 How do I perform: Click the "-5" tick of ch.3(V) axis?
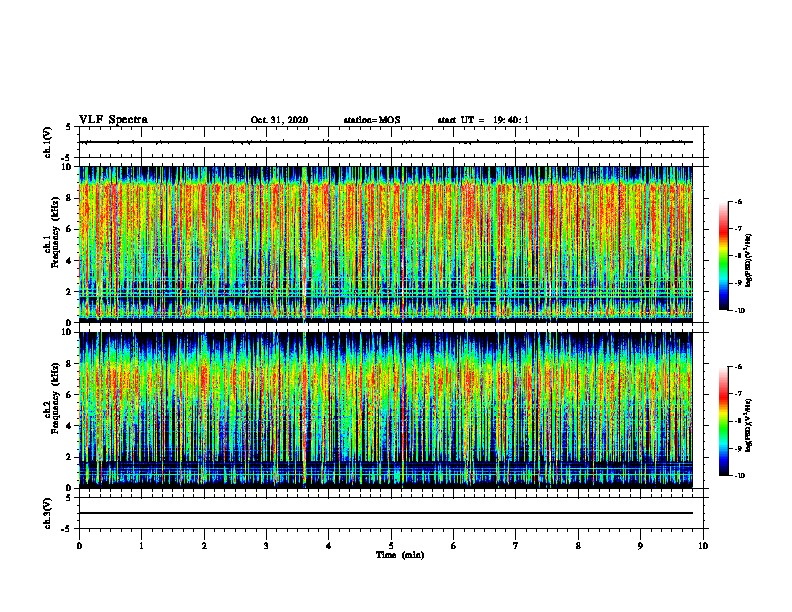pyautogui.click(x=68, y=529)
